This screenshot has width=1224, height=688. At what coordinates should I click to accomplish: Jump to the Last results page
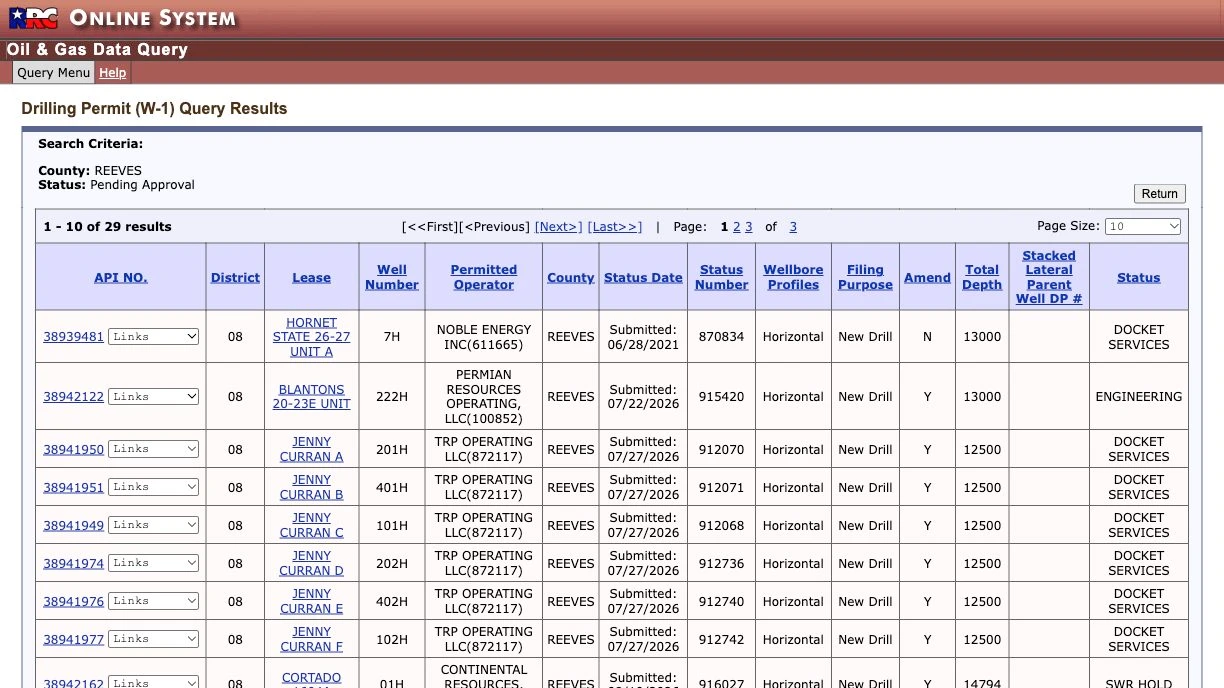615,227
